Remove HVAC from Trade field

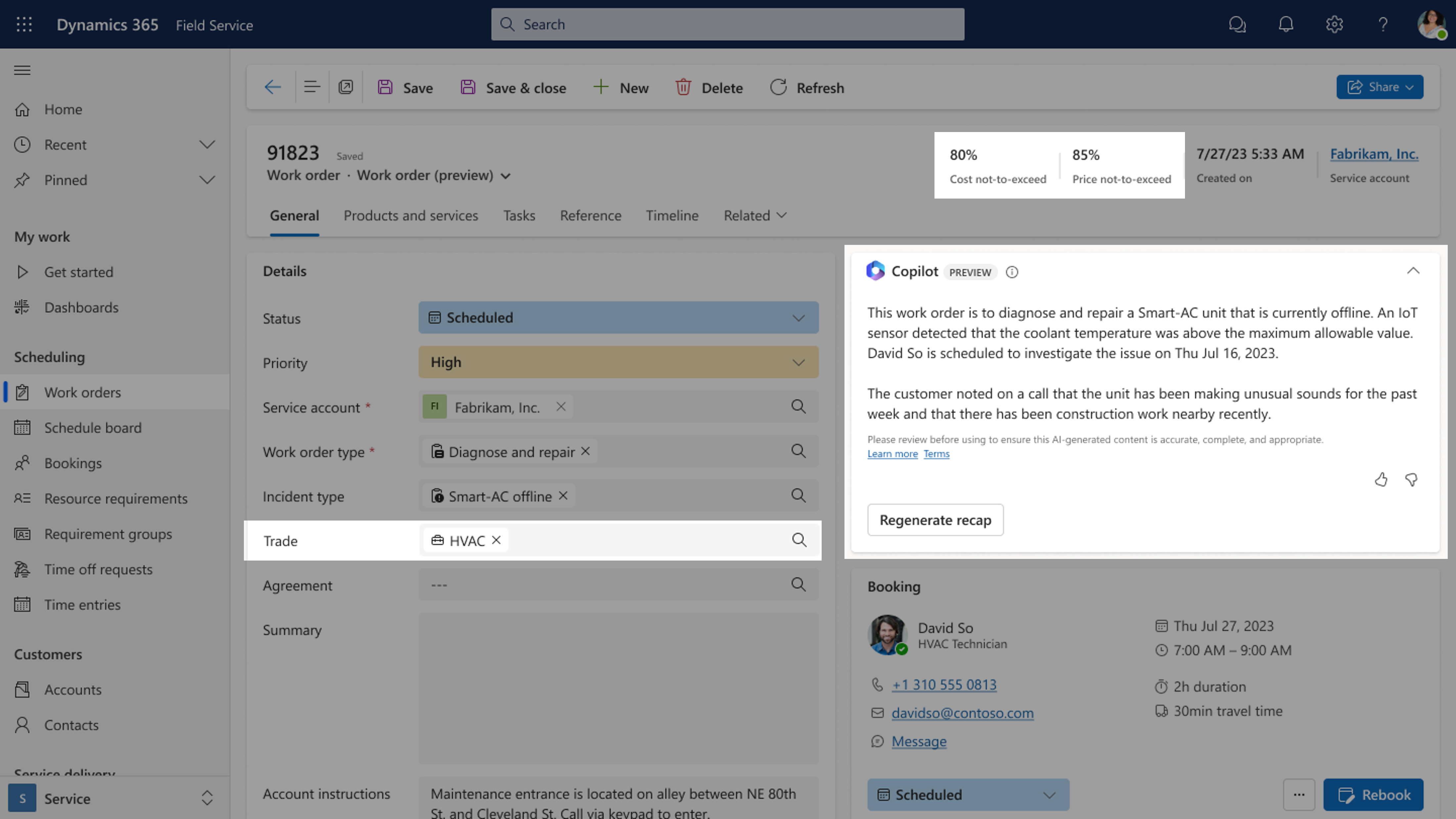coord(496,540)
